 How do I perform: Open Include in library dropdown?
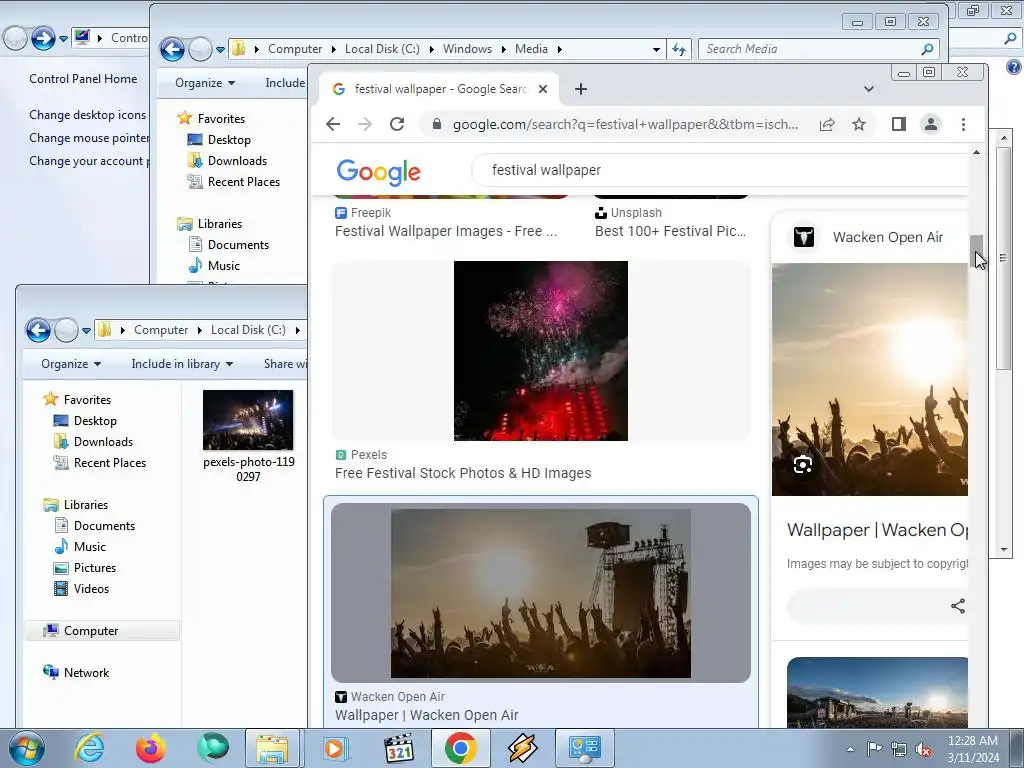coord(182,364)
